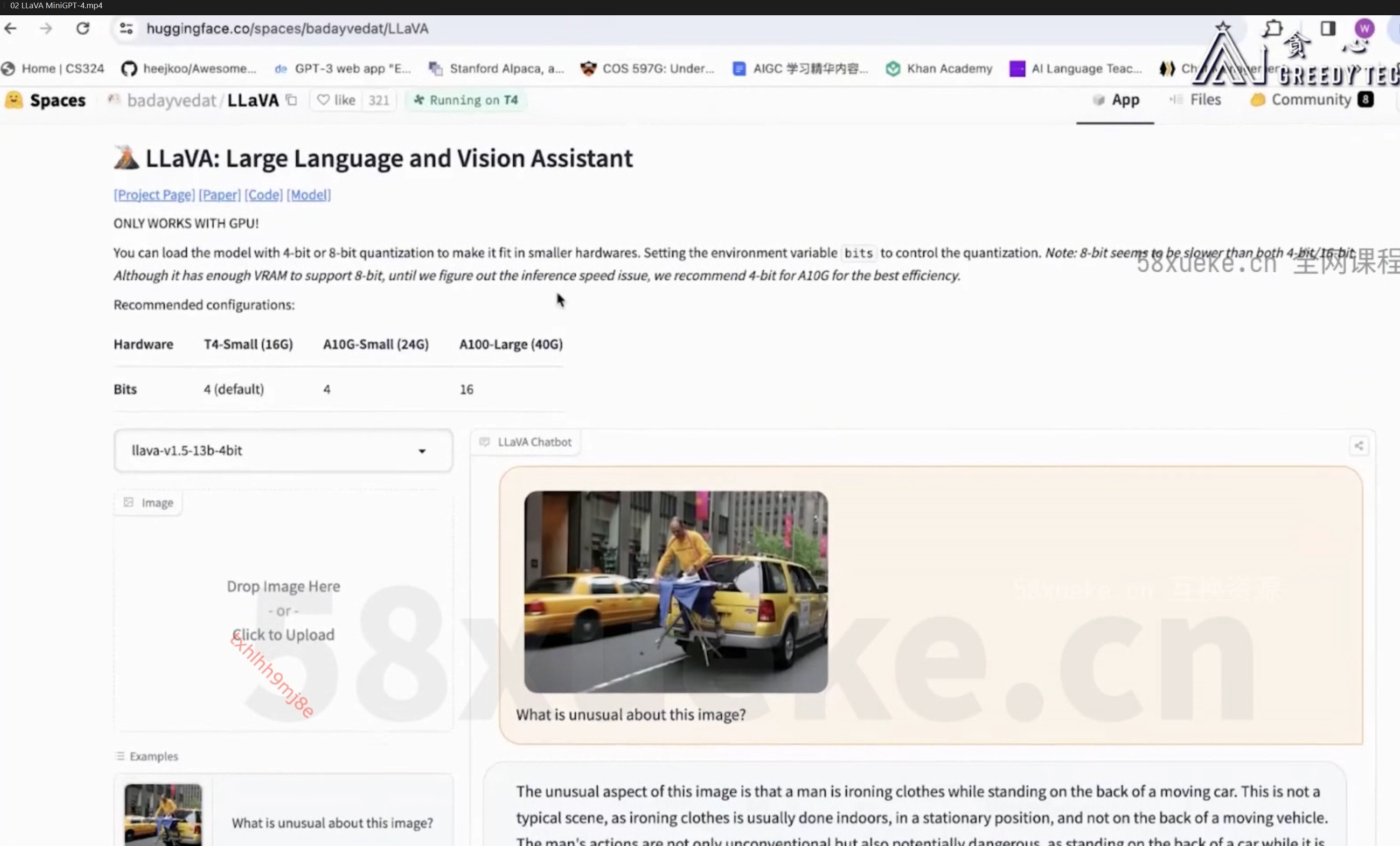Like the LLaVA space
1400x846 pixels.
pyautogui.click(x=336, y=100)
